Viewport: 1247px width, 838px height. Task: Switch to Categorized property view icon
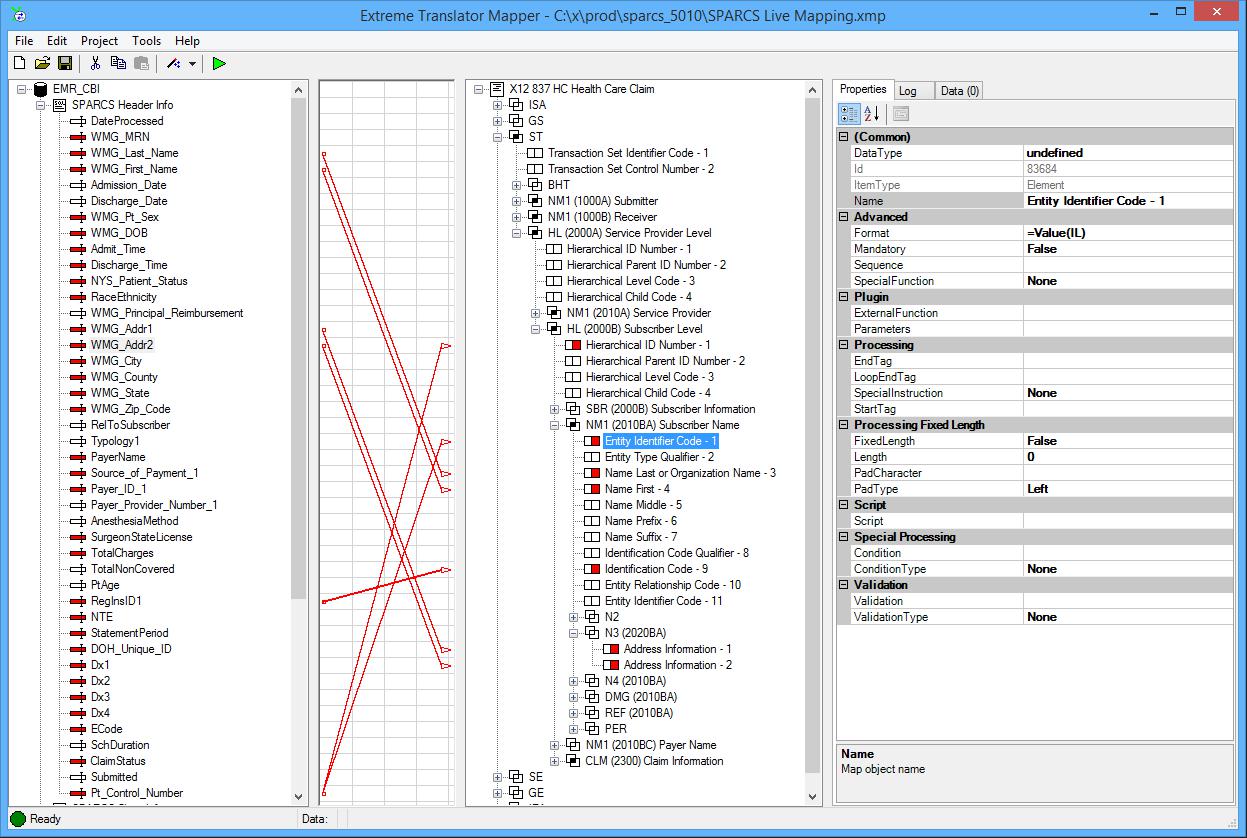tap(848, 114)
